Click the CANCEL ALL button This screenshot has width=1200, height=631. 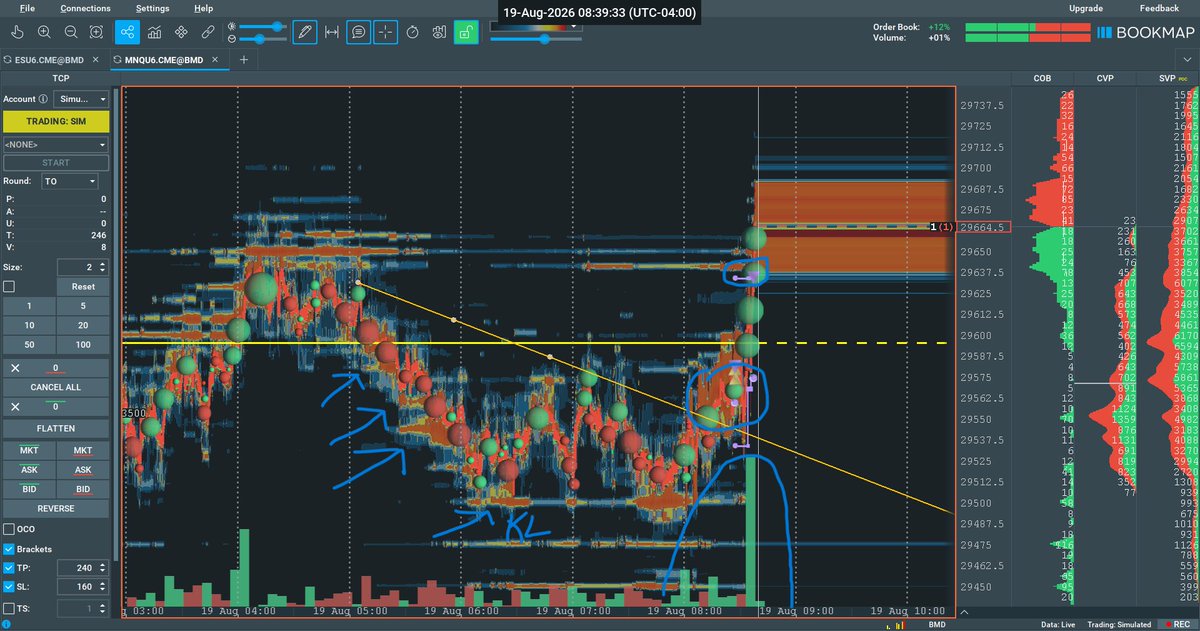(x=55, y=387)
